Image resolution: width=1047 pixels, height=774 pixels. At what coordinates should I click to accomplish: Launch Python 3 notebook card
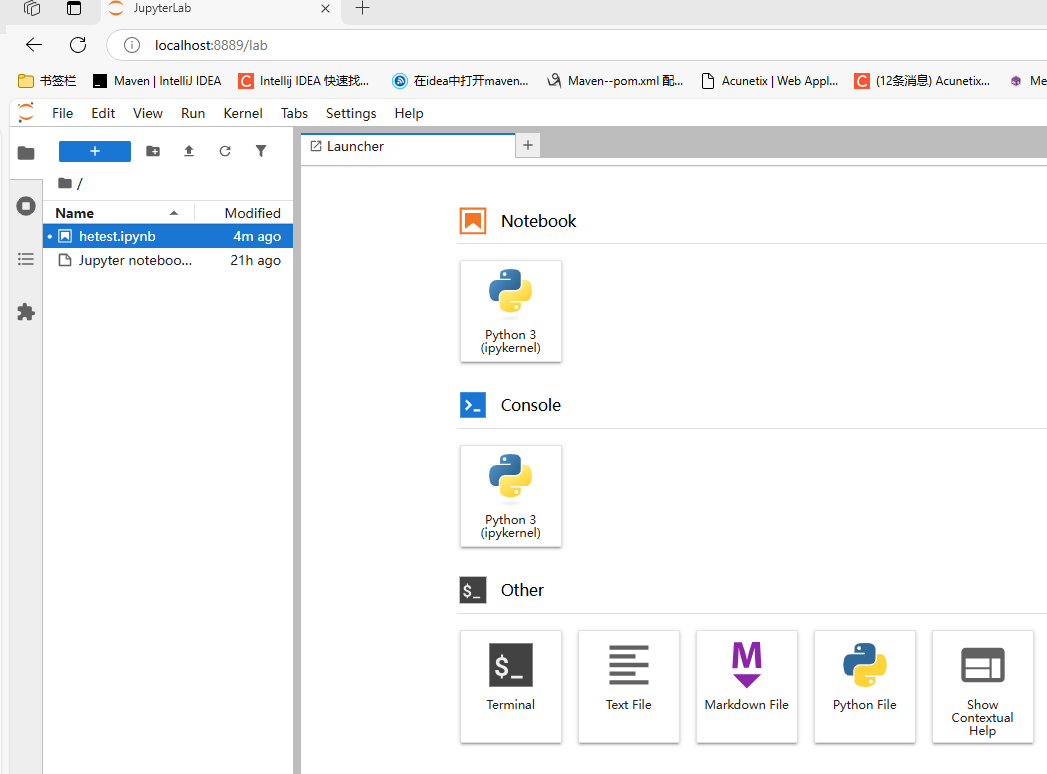click(511, 311)
